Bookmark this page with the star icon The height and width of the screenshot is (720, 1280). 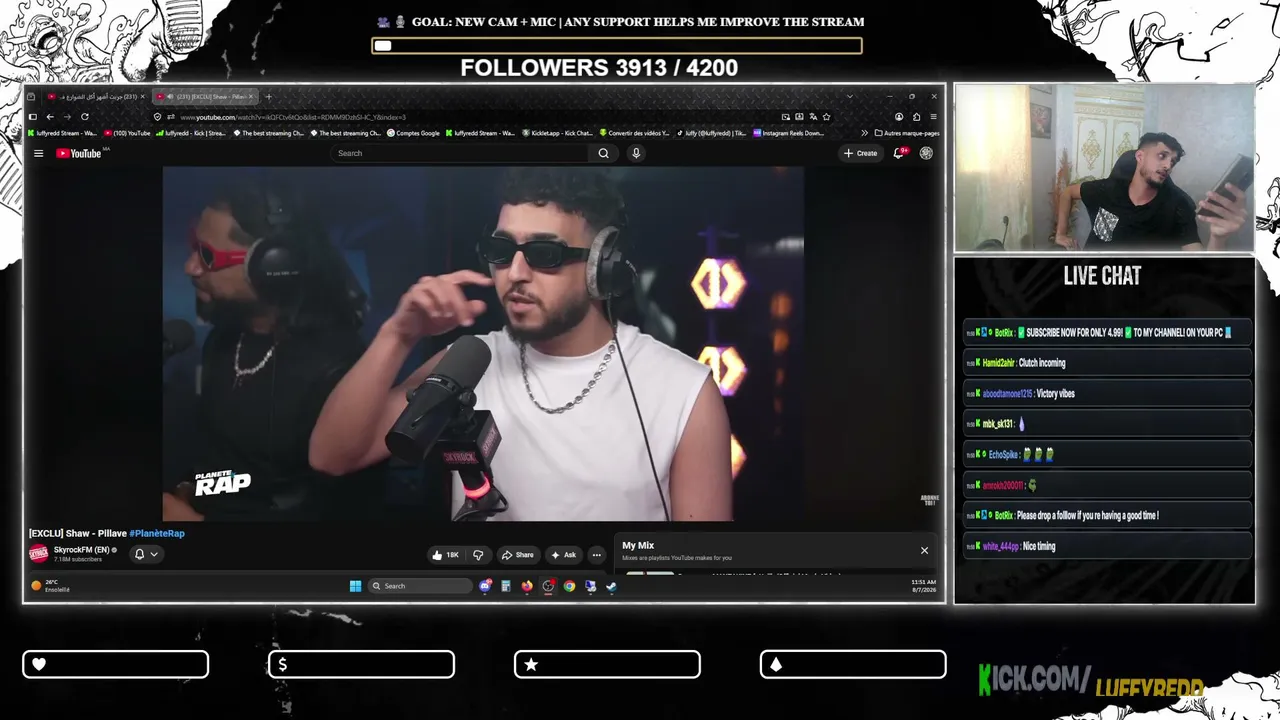coord(826,117)
